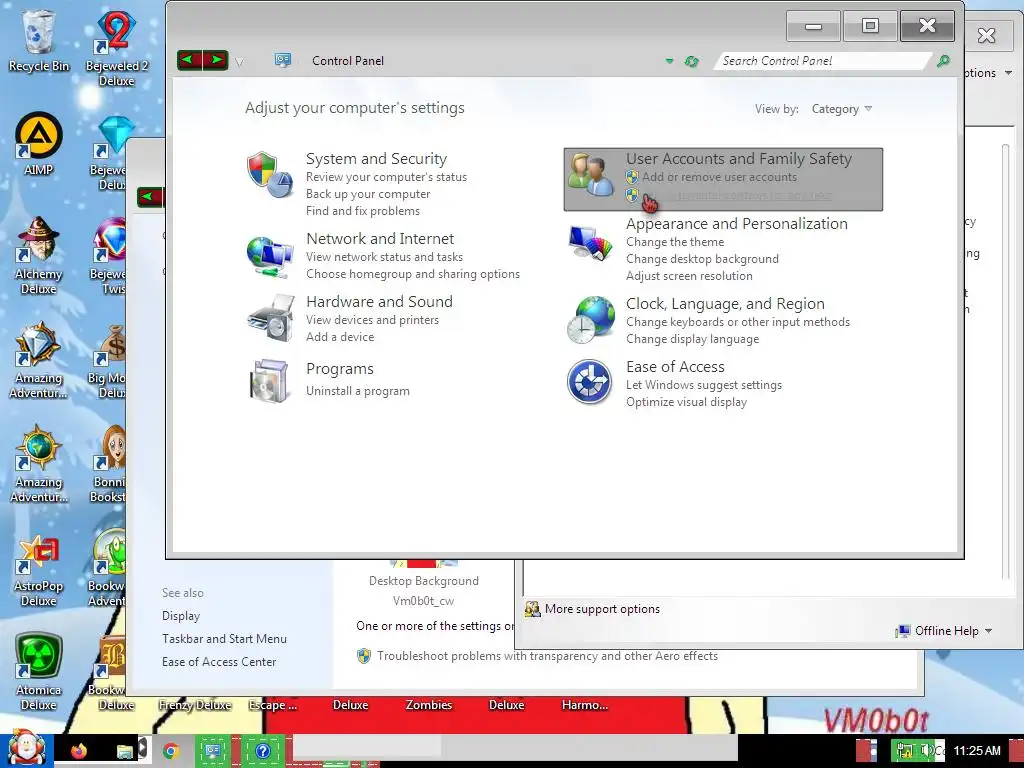The height and width of the screenshot is (768, 1024).
Task: Click View network status and tasks
Action: click(x=384, y=257)
